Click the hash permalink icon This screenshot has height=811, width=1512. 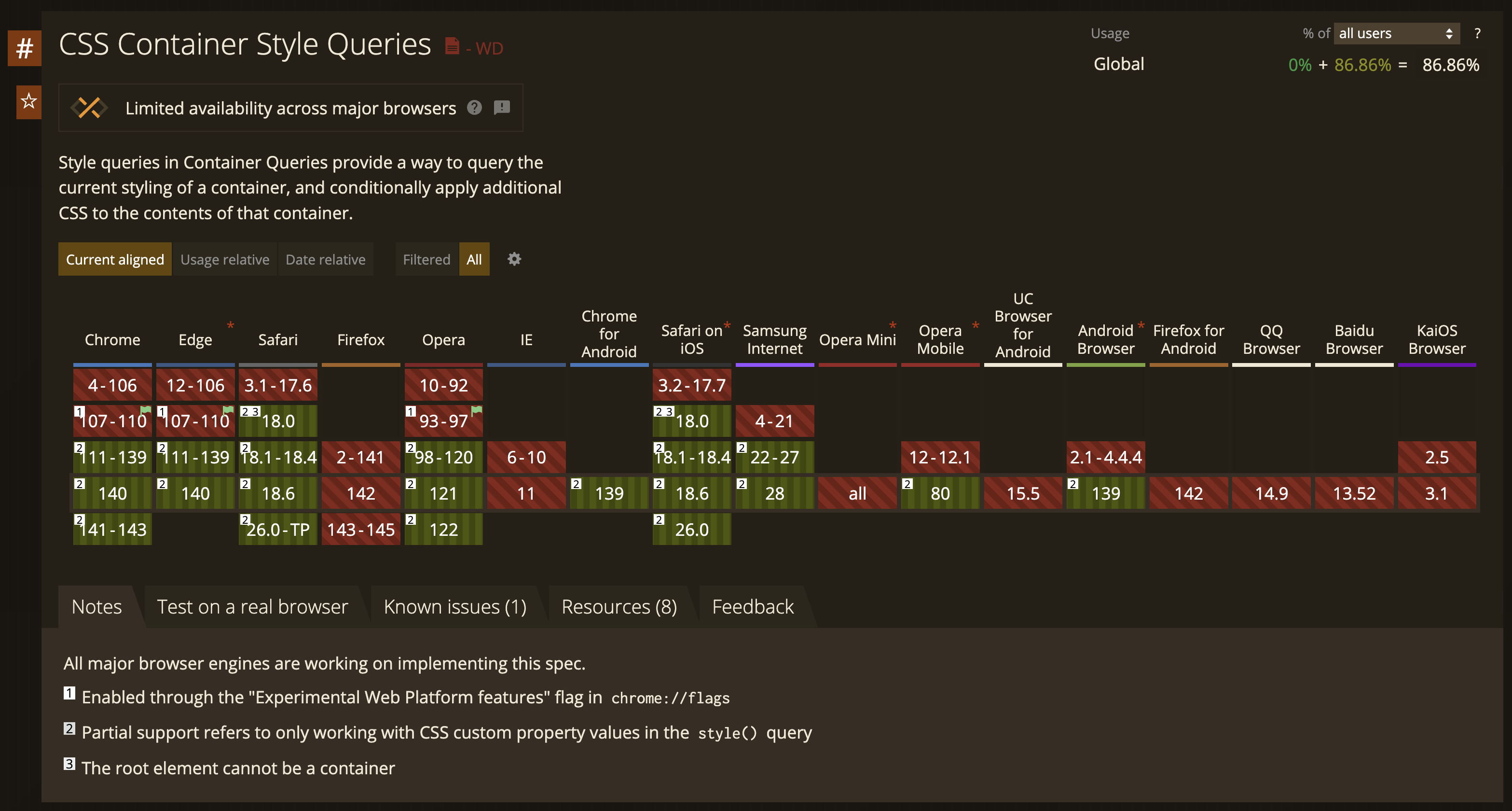[24, 48]
